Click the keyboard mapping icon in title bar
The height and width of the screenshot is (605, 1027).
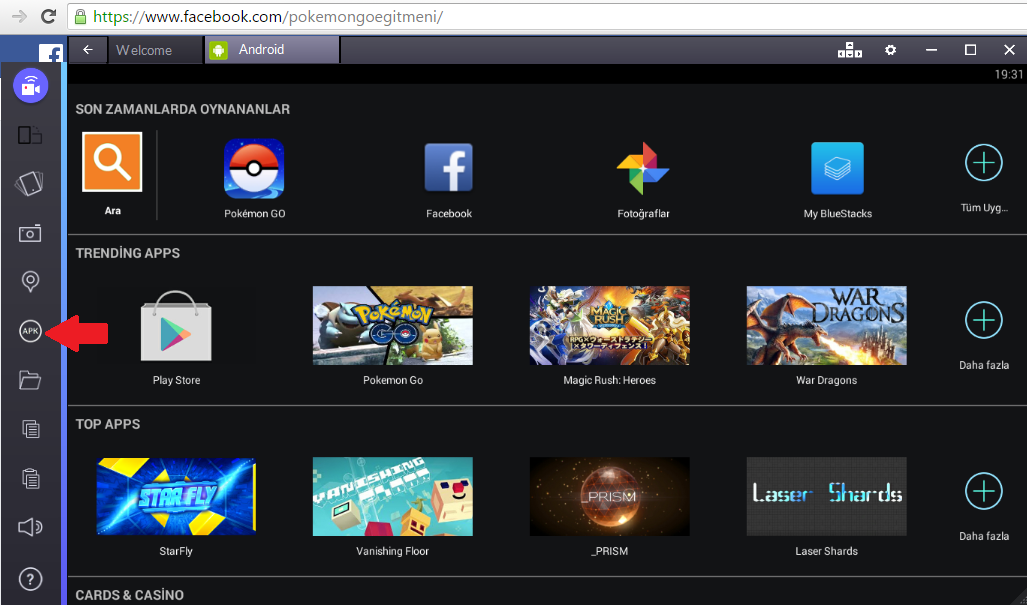tap(850, 50)
